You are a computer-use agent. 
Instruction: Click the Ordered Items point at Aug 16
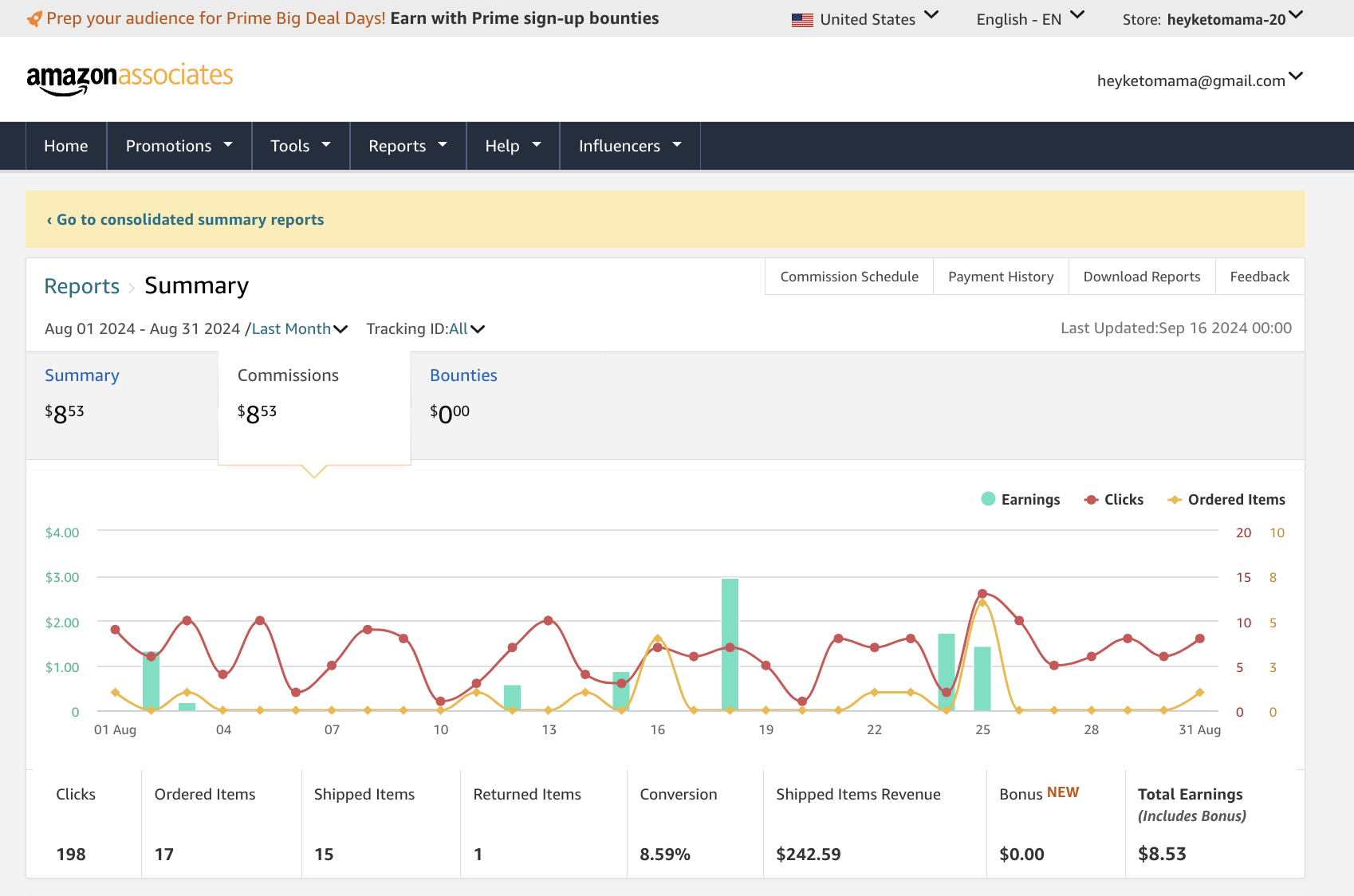pos(657,639)
